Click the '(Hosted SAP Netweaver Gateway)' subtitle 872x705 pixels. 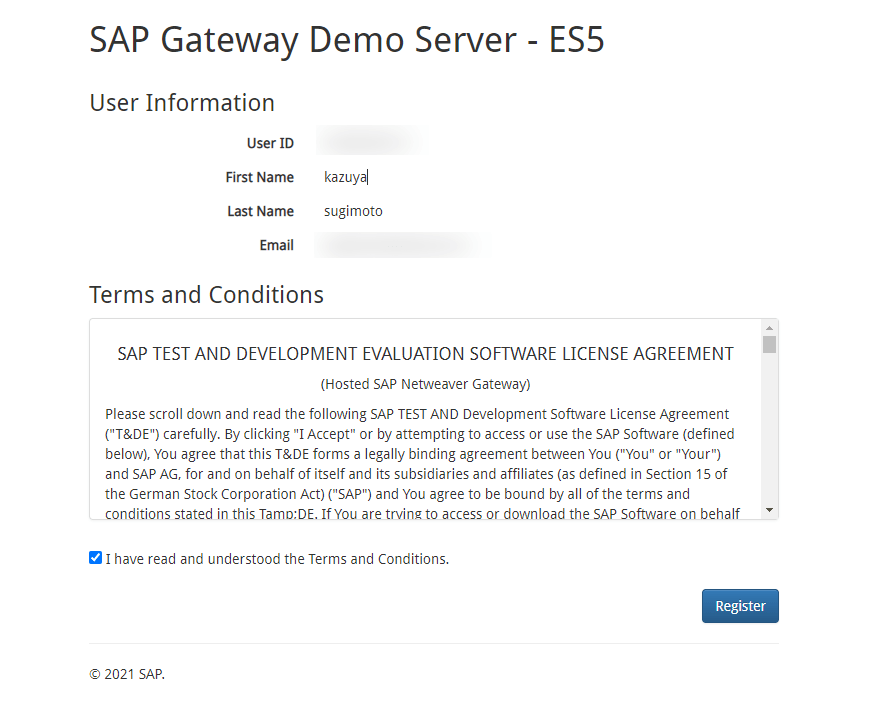tap(425, 384)
